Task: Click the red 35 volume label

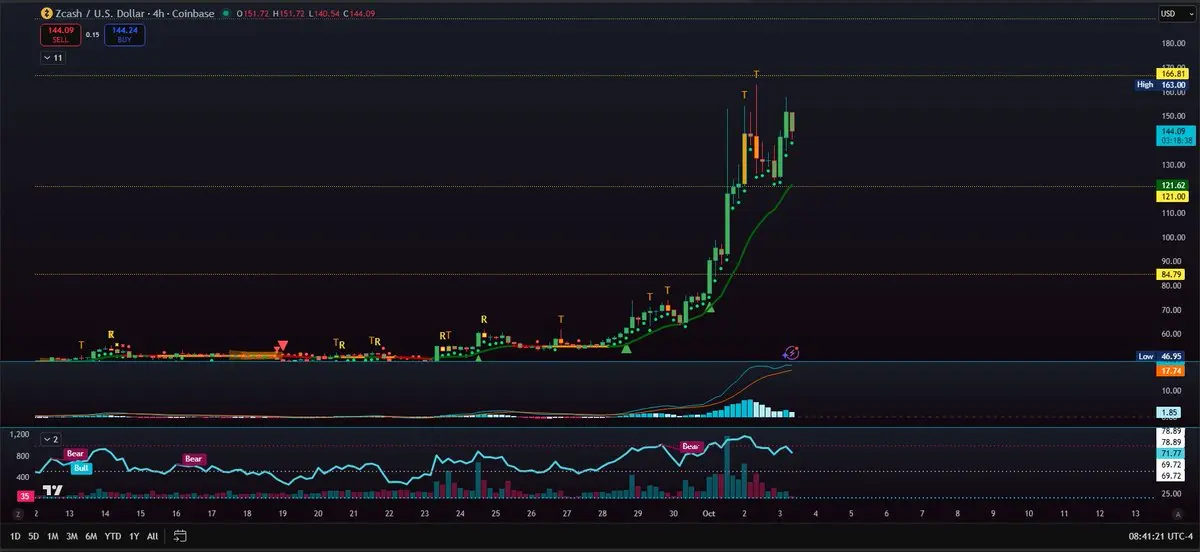Action: 26,494
